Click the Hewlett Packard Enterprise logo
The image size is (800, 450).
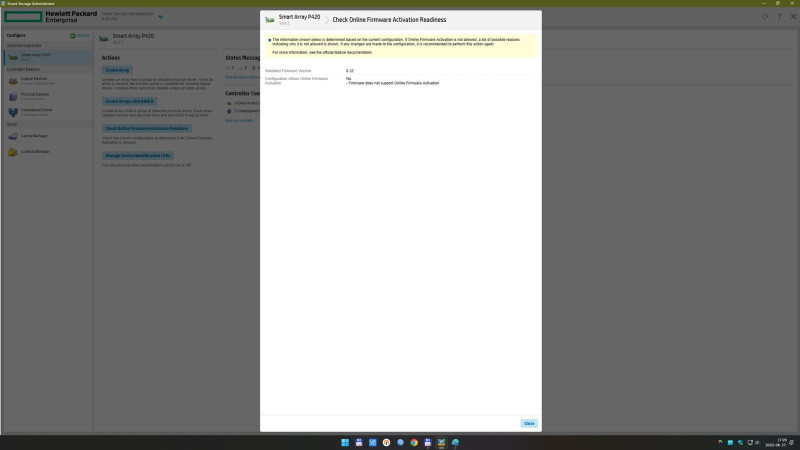51,17
